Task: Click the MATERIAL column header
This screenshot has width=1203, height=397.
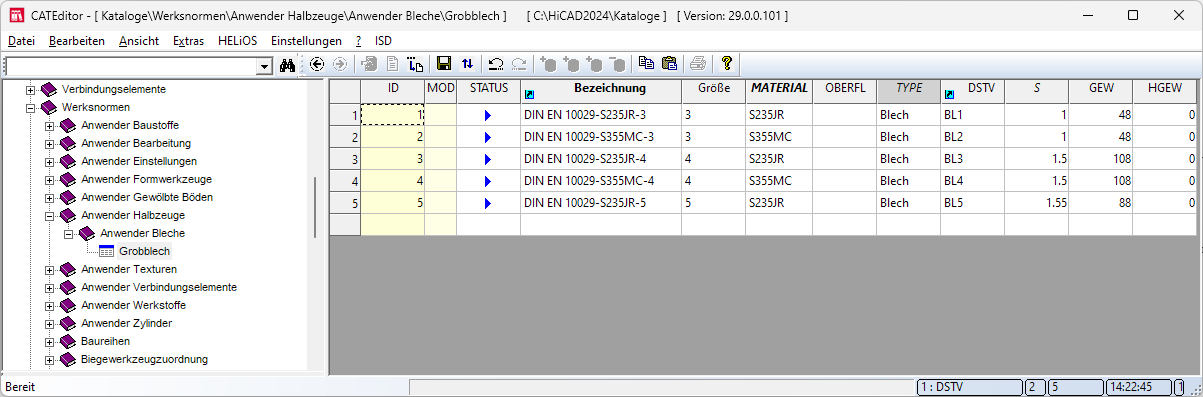Action: [778, 91]
